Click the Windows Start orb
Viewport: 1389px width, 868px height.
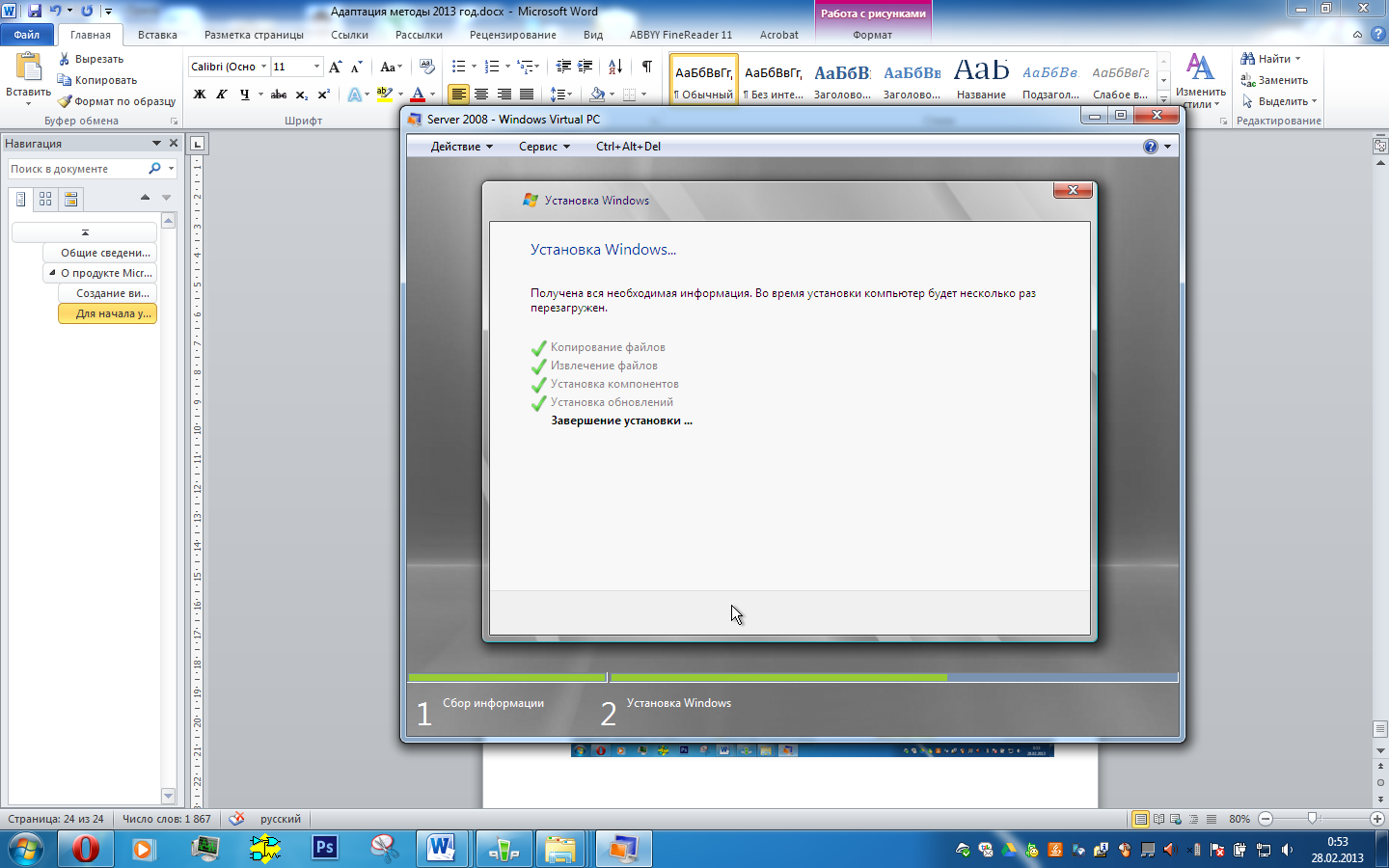pyautogui.click(x=26, y=850)
